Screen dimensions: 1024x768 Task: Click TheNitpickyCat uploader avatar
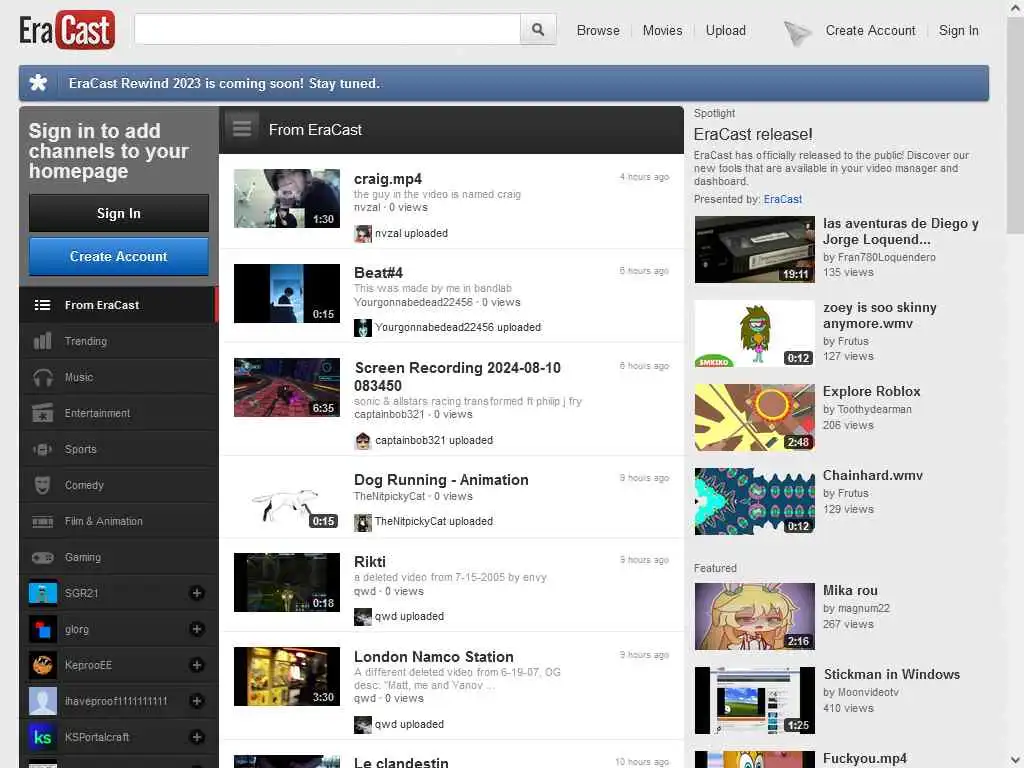[362, 522]
